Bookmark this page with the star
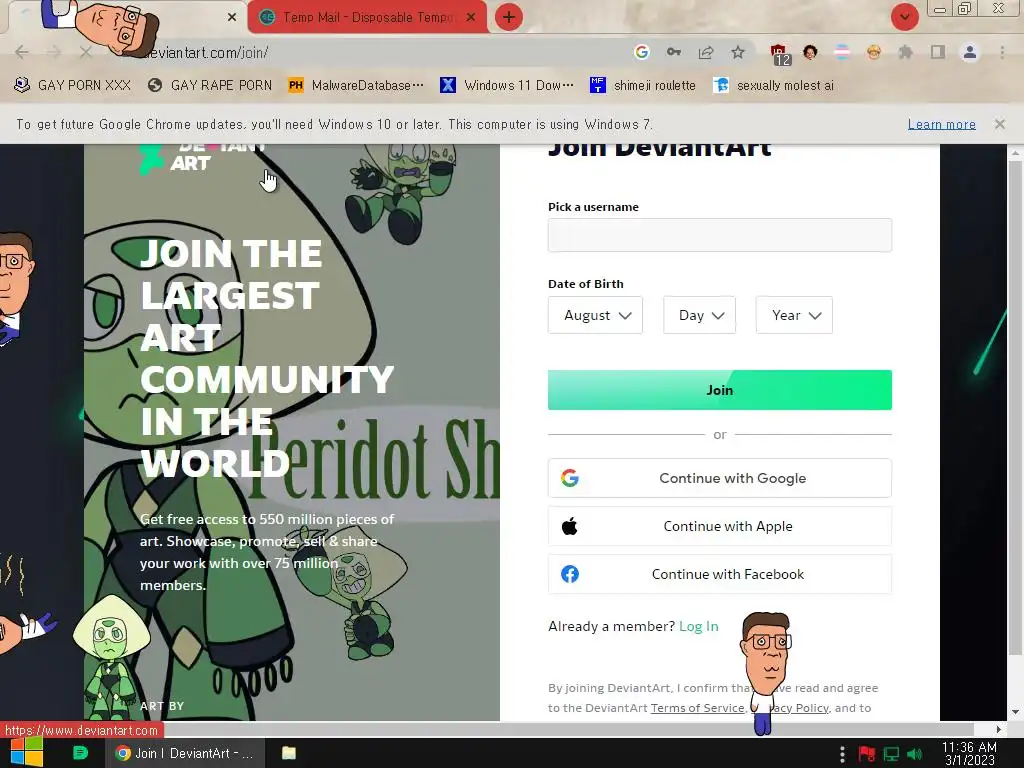Image resolution: width=1024 pixels, height=768 pixels. click(x=737, y=52)
